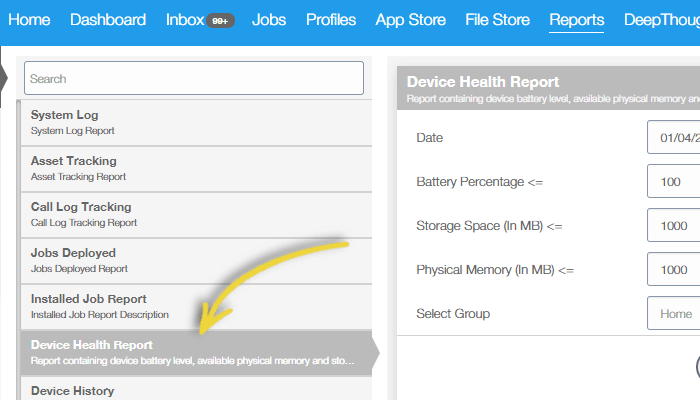The width and height of the screenshot is (700, 400).
Task: Open the App Store tab
Action: click(411, 20)
